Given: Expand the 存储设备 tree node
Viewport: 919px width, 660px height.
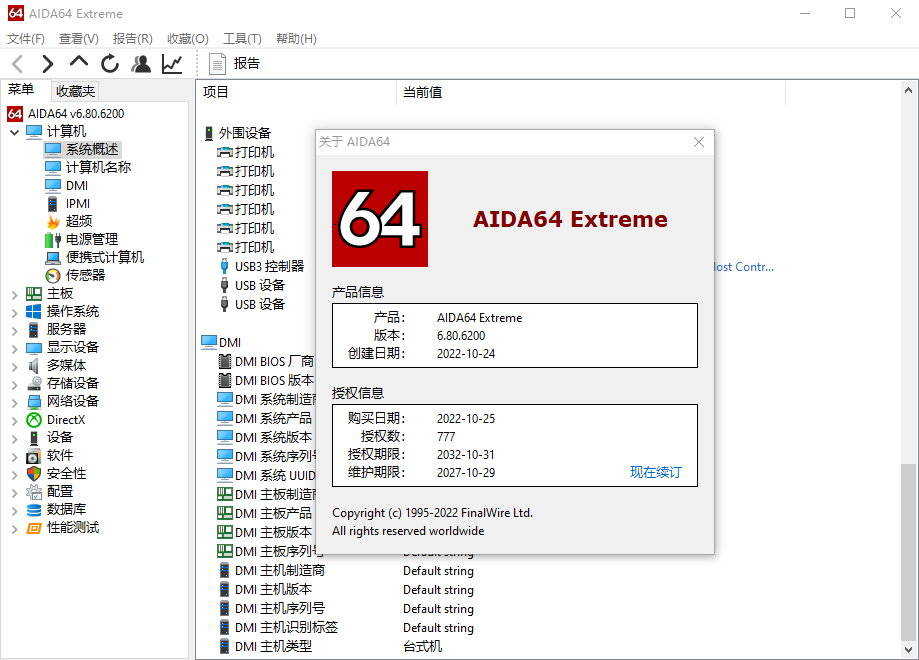Looking at the screenshot, I should pos(15,385).
